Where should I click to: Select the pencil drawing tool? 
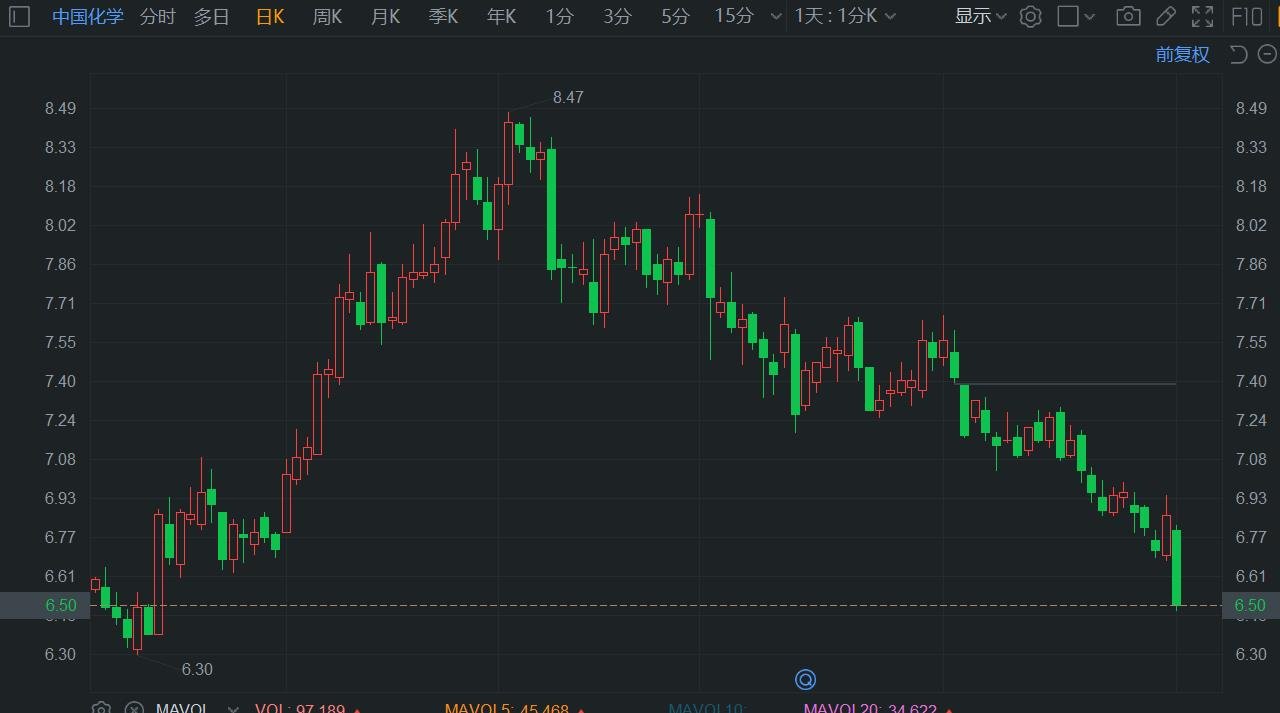[1165, 16]
